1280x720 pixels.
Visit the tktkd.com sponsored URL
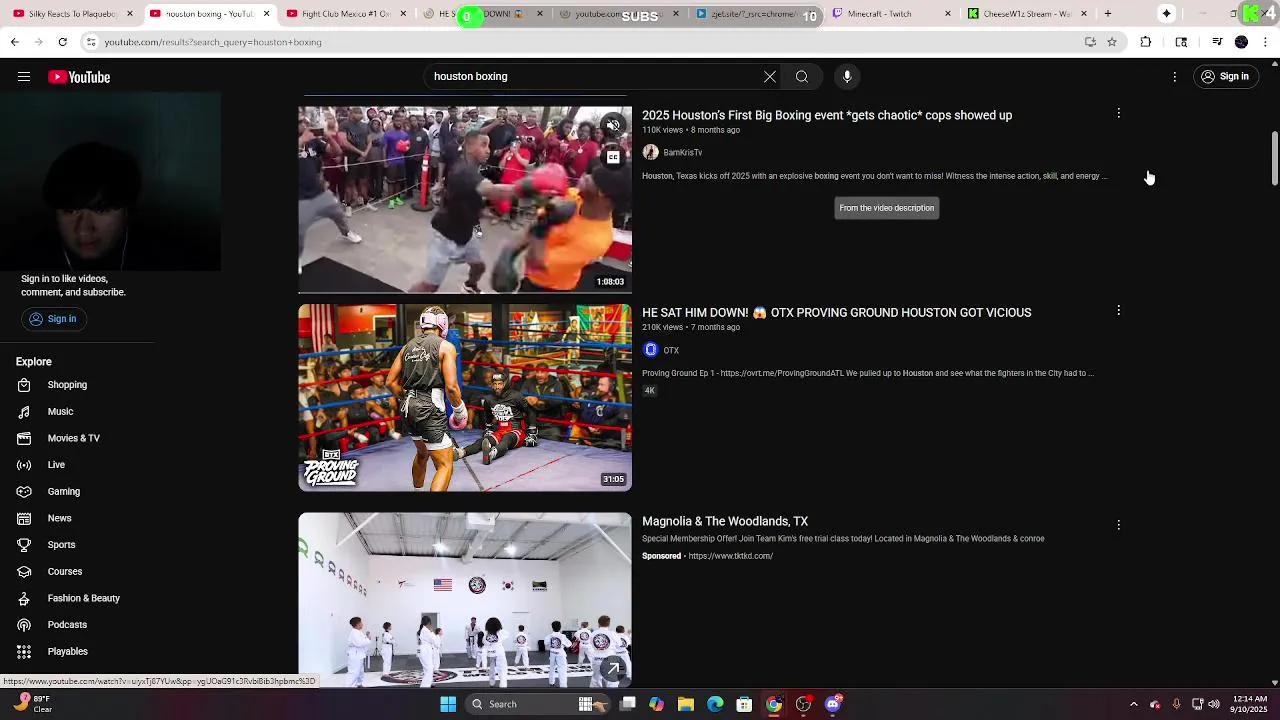click(x=731, y=556)
